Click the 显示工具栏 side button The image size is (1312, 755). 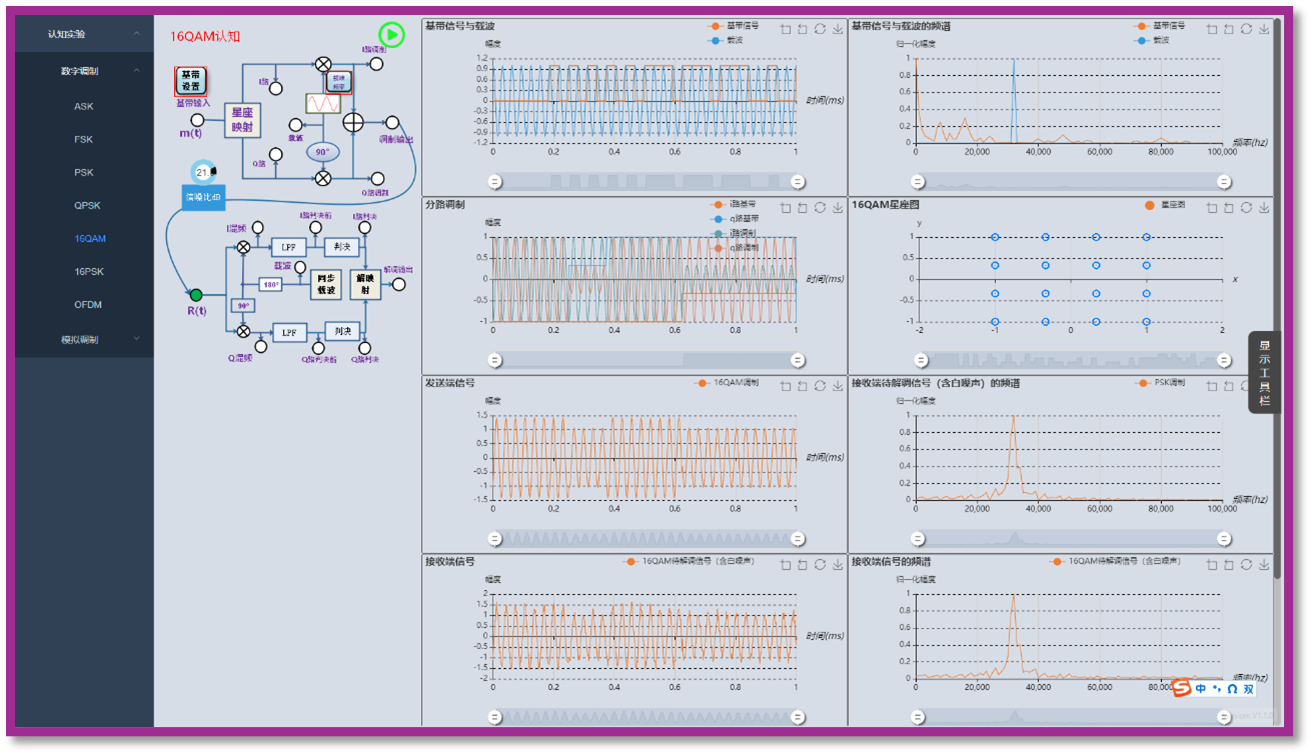tap(1264, 372)
